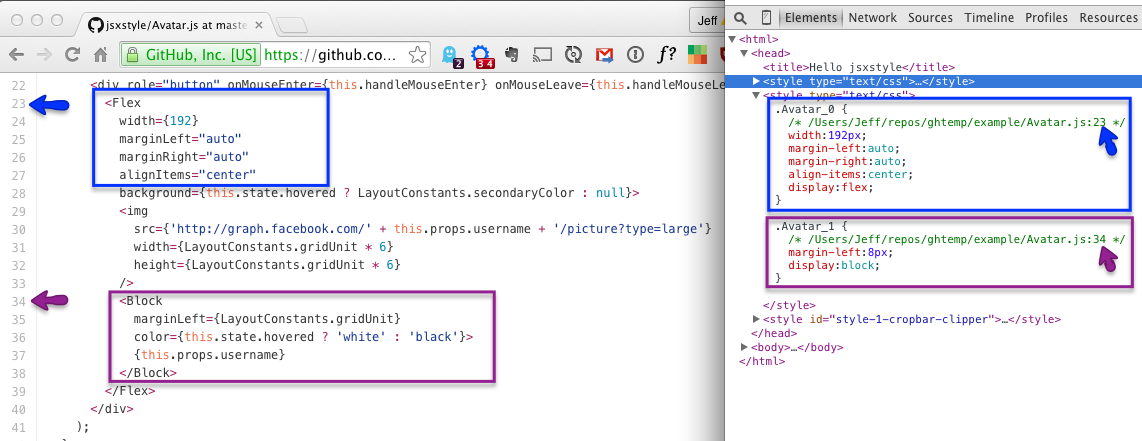Screen dimensions: 1142x441
Task: Click the alignItems="center" code line
Action: [x=188, y=175]
